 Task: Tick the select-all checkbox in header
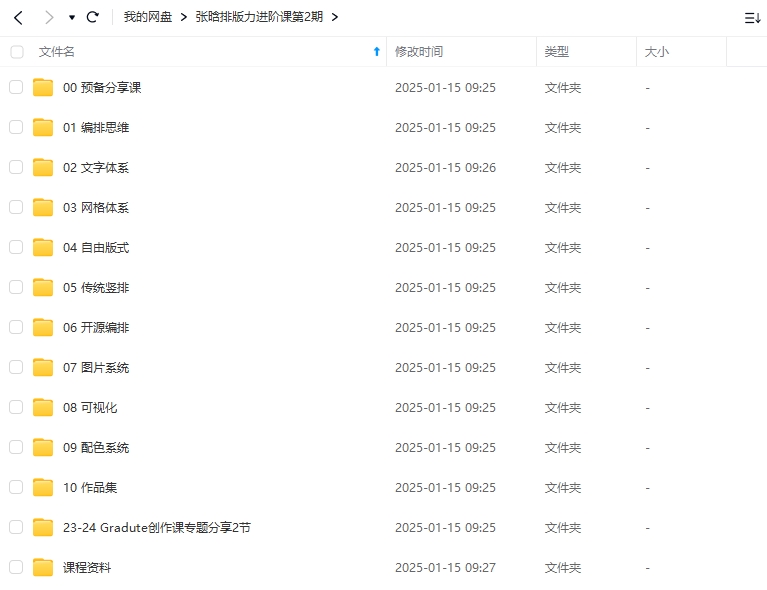click(16, 52)
